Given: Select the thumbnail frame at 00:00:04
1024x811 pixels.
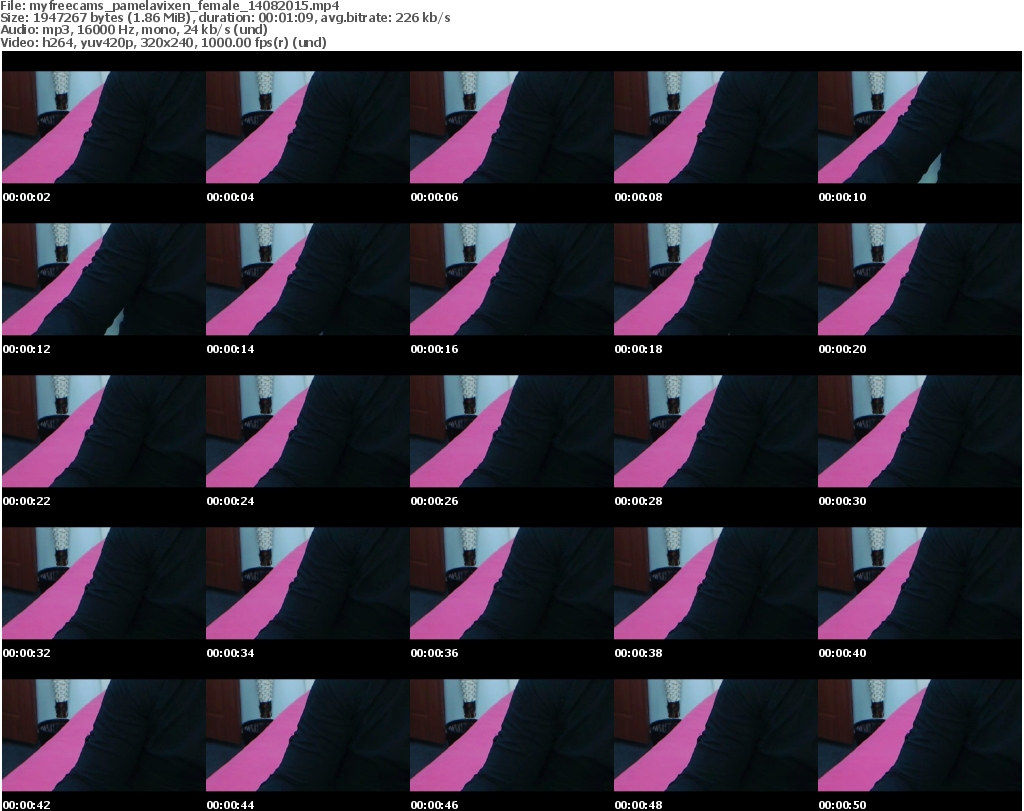Looking at the screenshot, I should [x=307, y=127].
